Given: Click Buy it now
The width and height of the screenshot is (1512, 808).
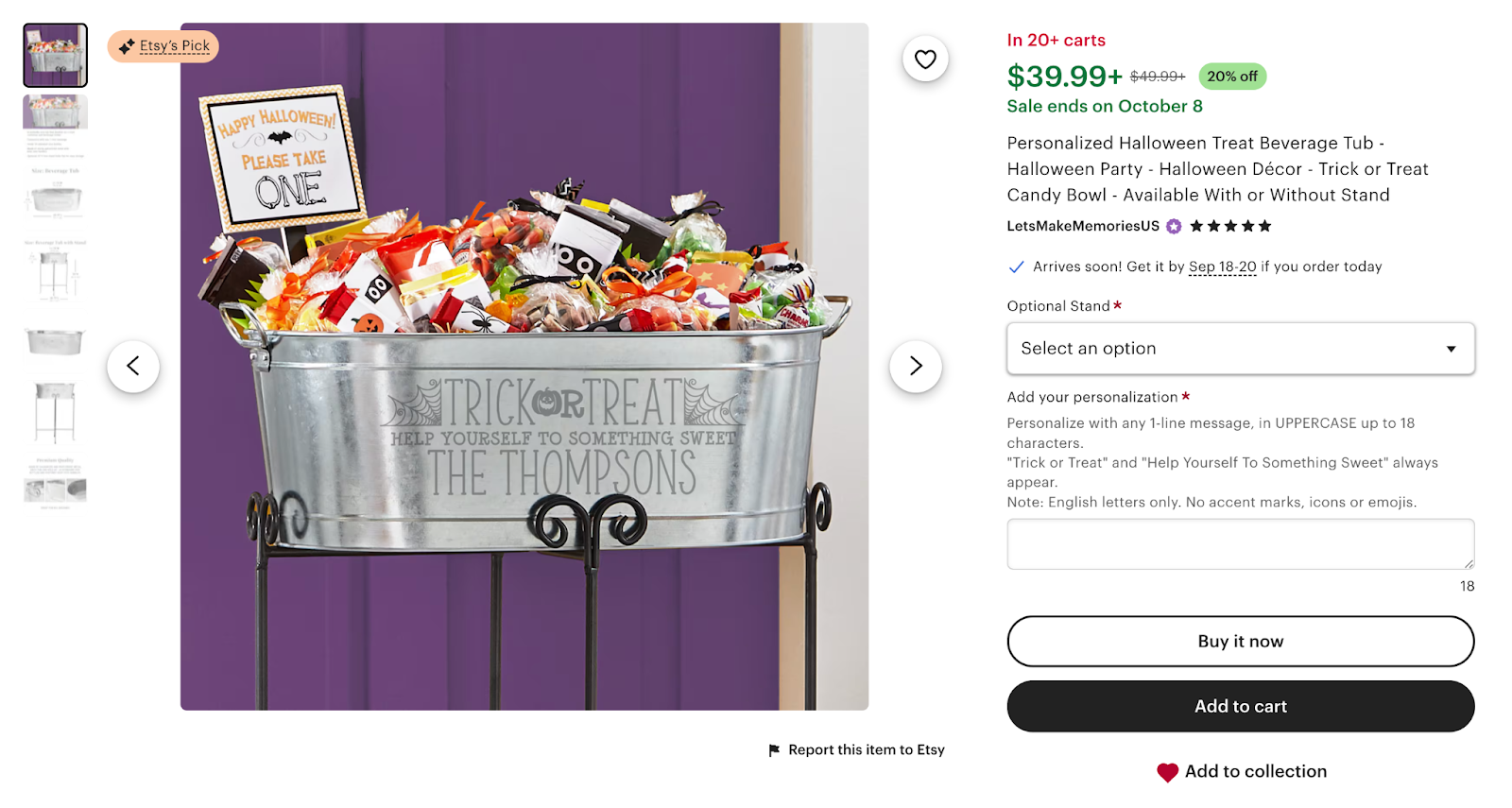Looking at the screenshot, I should tap(1241, 641).
